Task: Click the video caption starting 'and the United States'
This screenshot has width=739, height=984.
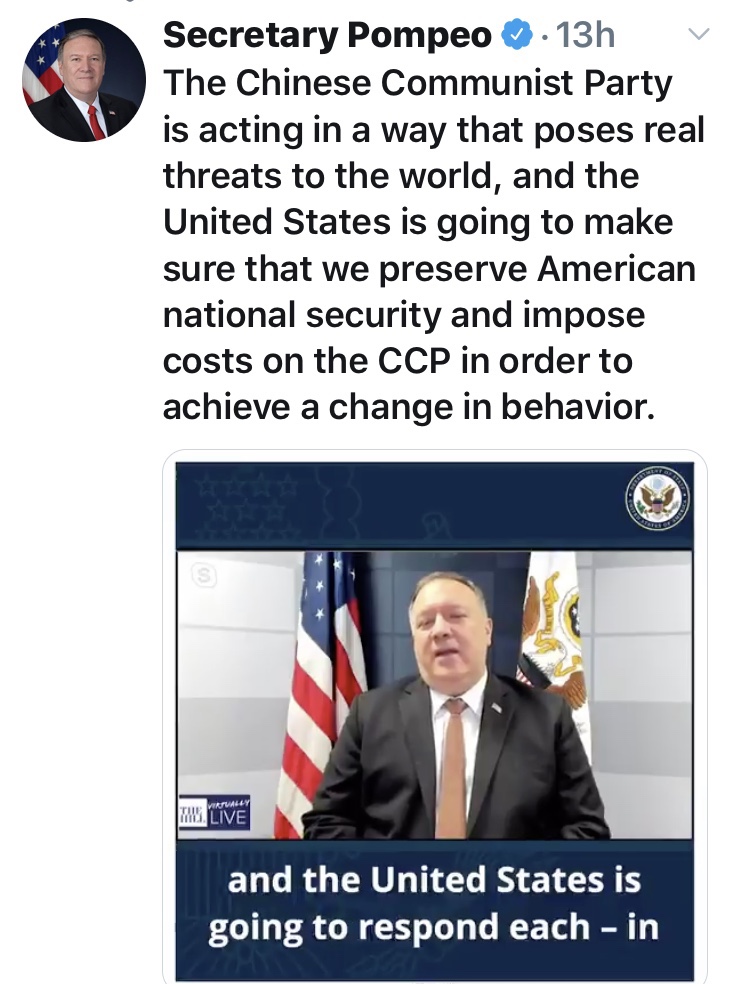Action: (x=433, y=881)
